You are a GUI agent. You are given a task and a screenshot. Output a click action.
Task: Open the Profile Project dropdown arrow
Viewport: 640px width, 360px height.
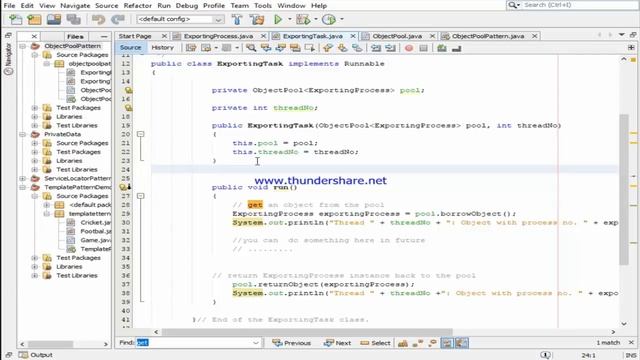[342, 19]
